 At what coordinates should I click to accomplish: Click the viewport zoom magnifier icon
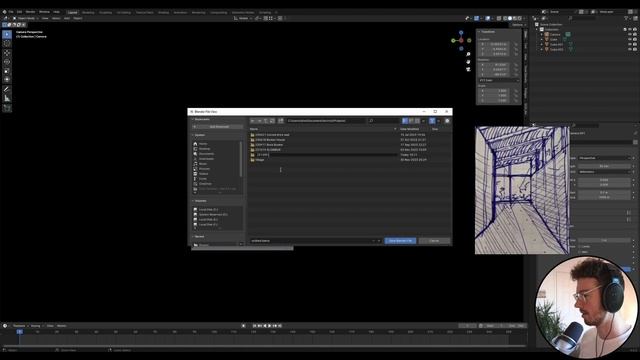[x=468, y=54]
